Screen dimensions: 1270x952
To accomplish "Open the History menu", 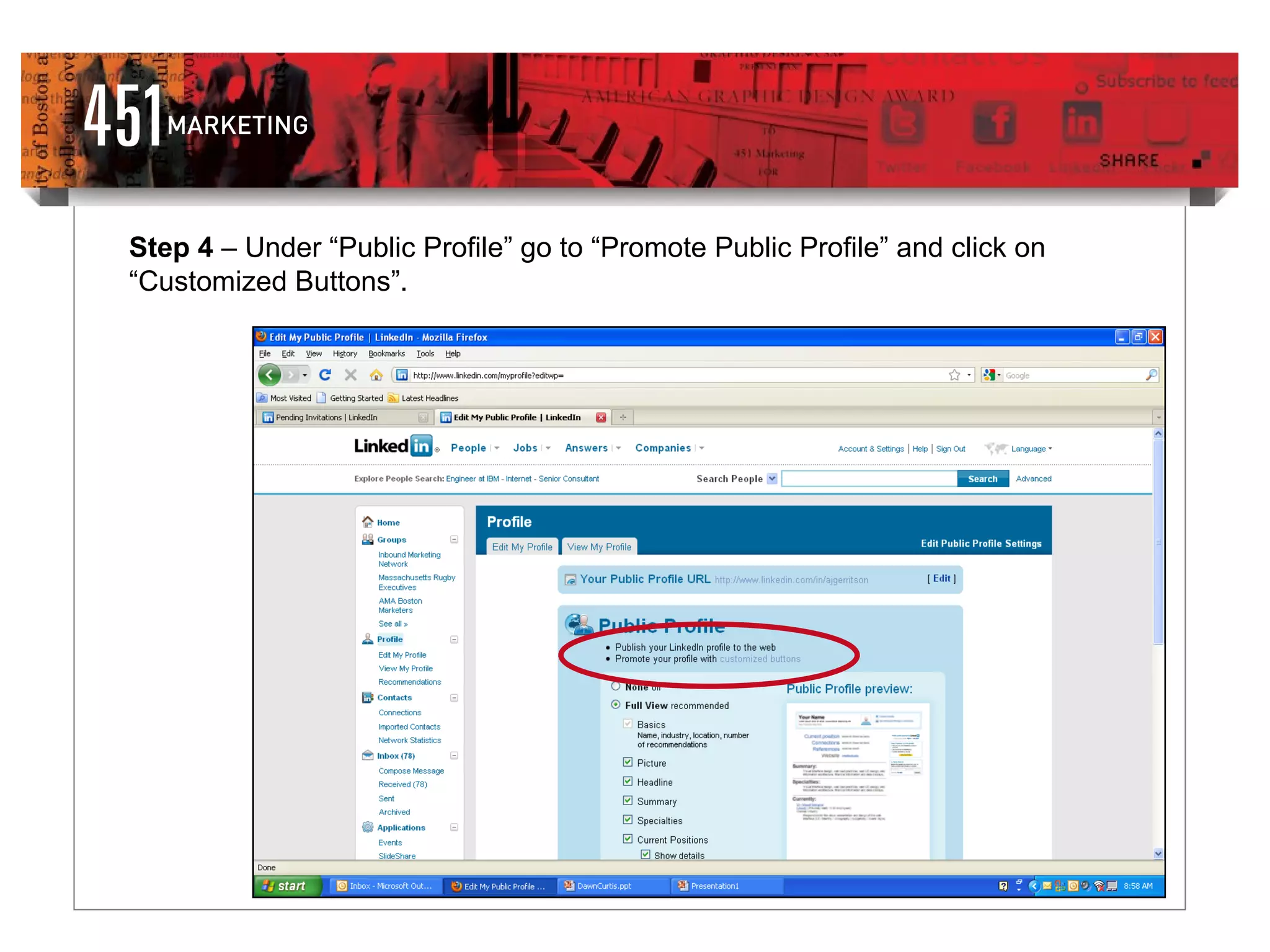I will coord(345,353).
